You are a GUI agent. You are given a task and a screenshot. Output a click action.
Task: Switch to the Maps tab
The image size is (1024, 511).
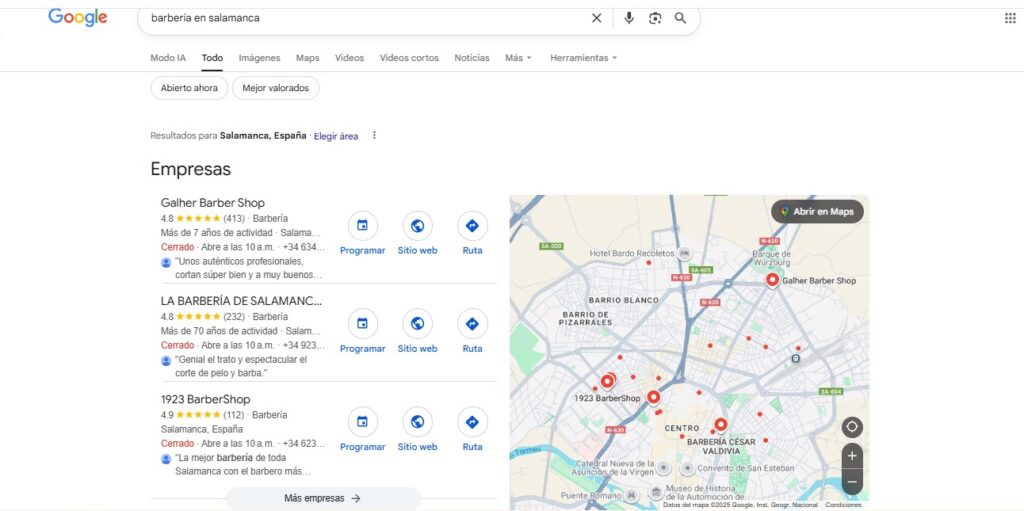point(307,58)
